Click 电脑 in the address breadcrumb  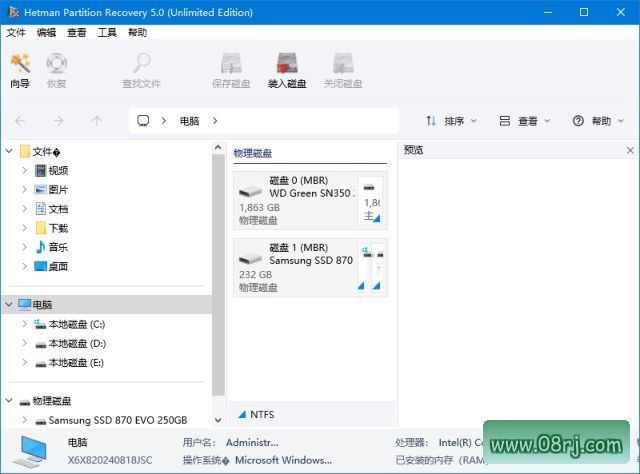(x=189, y=121)
